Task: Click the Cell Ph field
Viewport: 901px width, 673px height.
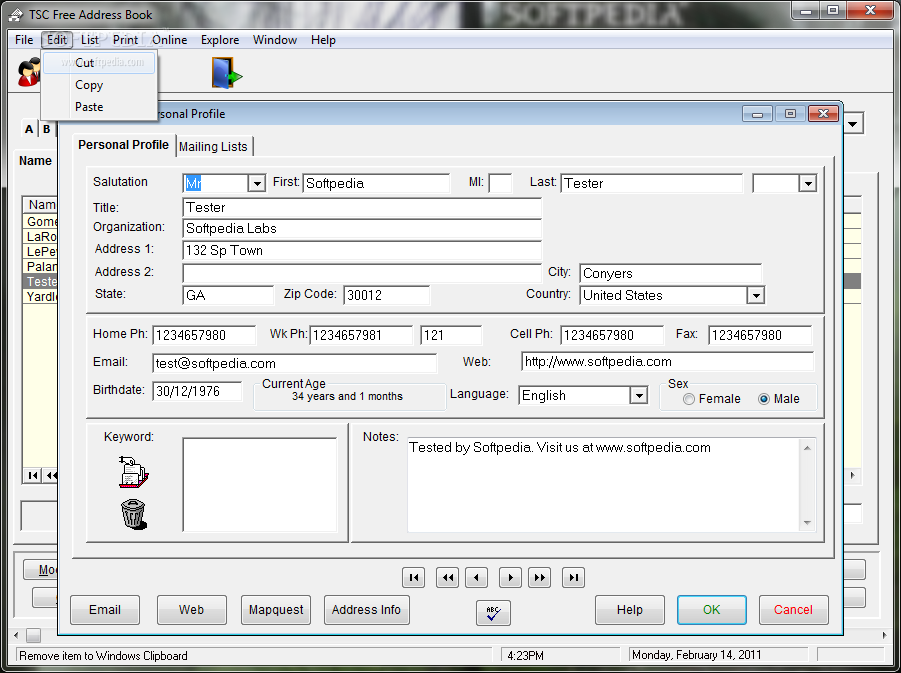Action: coord(612,335)
